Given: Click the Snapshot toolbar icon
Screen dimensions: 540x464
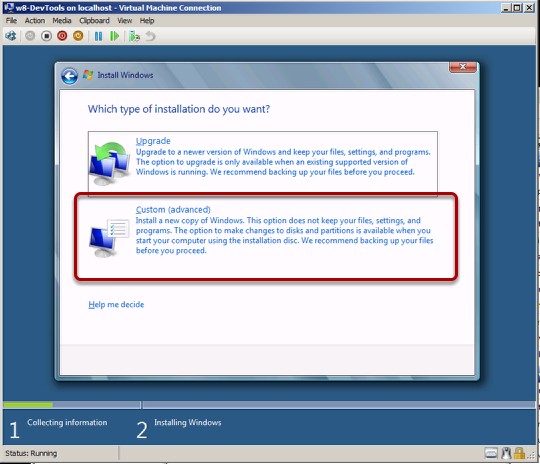Looking at the screenshot, I should tap(134, 36).
